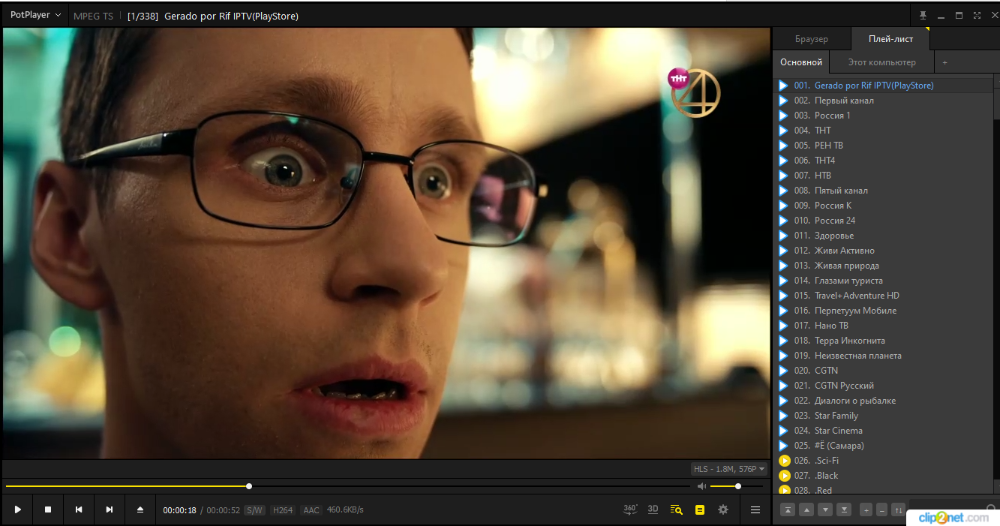This screenshot has height=526, width=1000.
Task: Click the Play button in control bar
Action: 18,509
